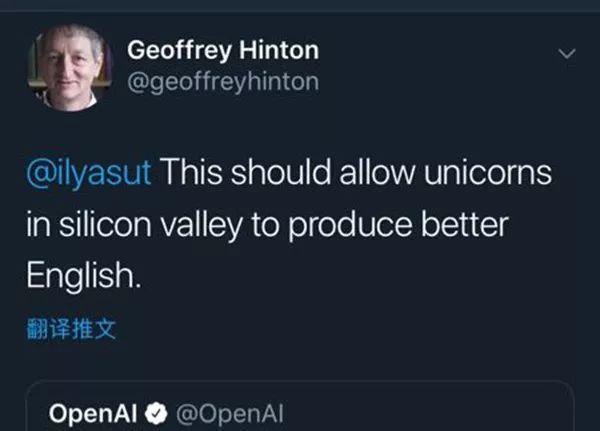
Task: Open the quoted OpenAI tweet card
Action: click(x=300, y=408)
